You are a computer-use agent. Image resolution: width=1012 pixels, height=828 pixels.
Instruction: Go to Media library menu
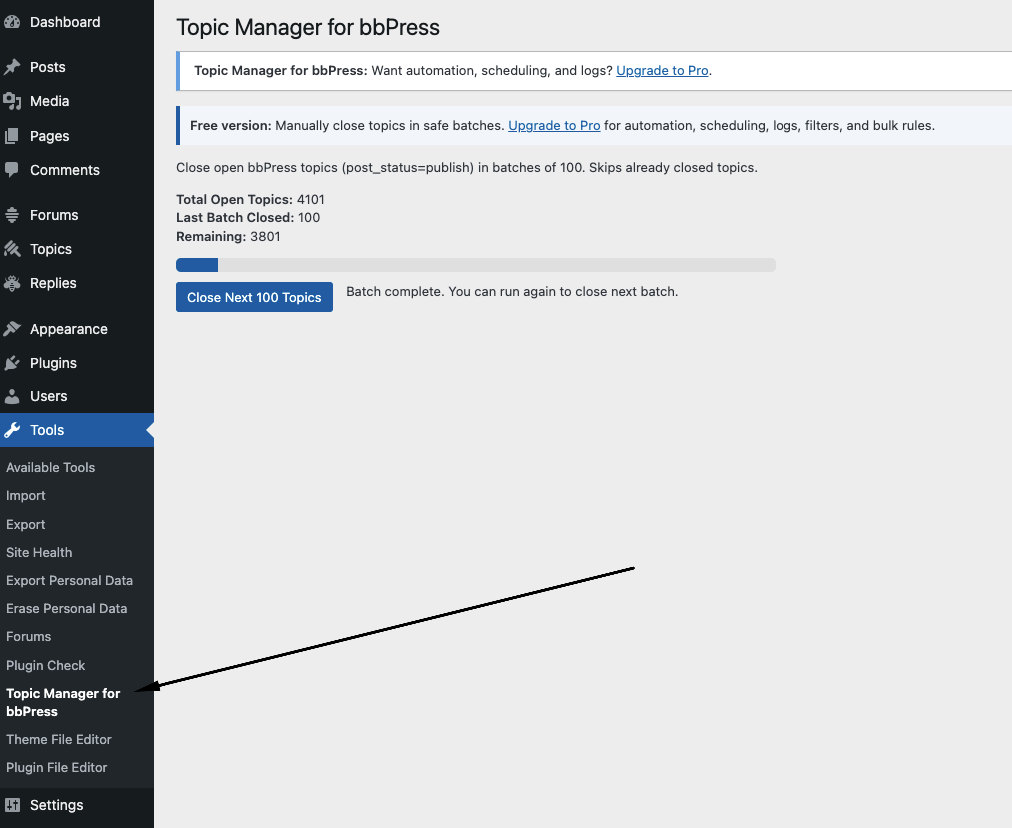50,101
